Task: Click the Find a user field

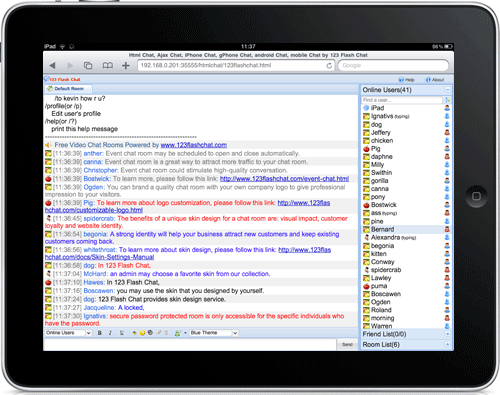Action: pos(402,100)
